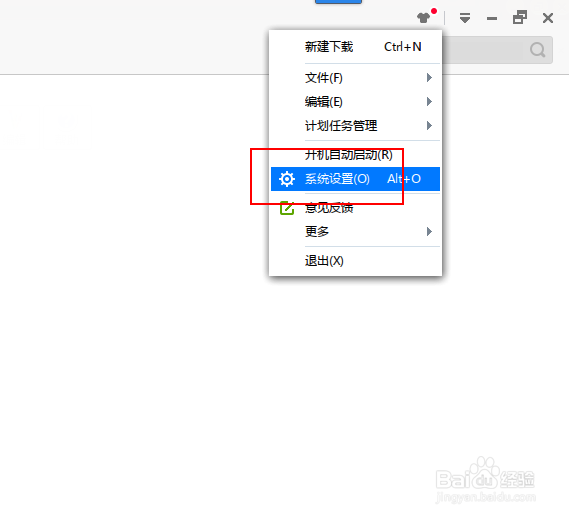
Task: Expand arrow next to 计划任务管理
Action: point(429,126)
